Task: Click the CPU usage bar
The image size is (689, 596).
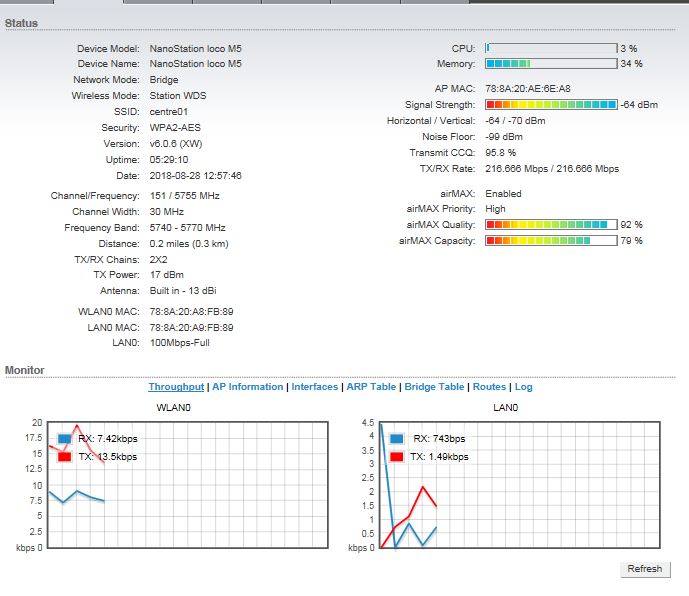Action: pos(551,48)
